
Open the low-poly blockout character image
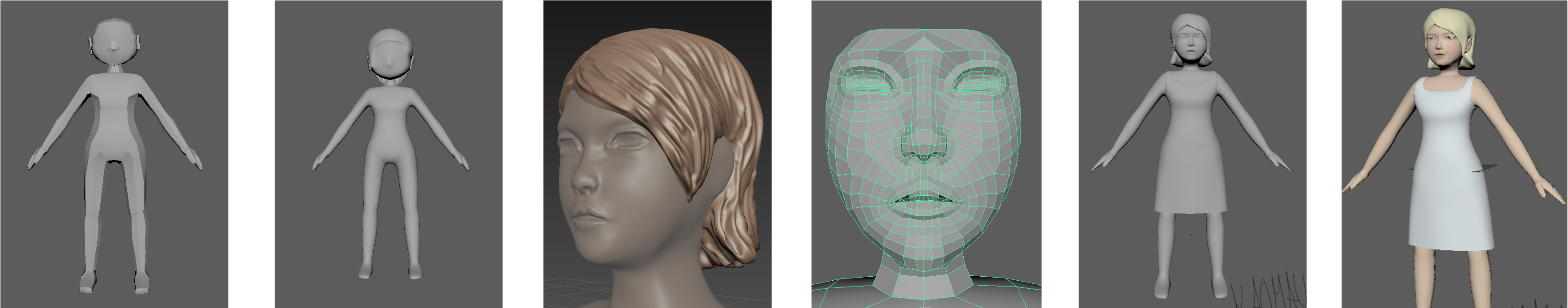pos(114,154)
